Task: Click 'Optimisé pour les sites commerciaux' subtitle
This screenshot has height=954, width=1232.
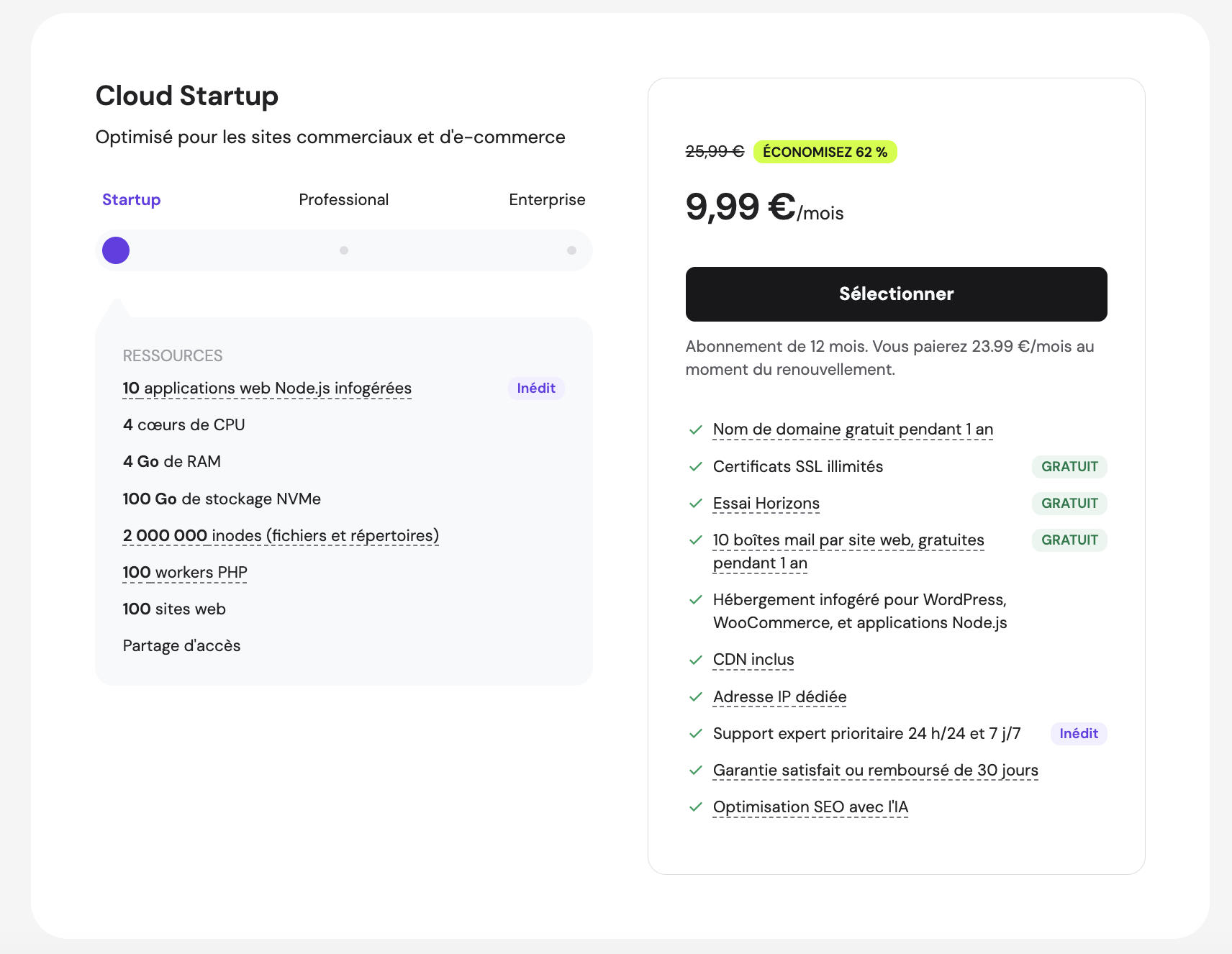Action: point(330,137)
